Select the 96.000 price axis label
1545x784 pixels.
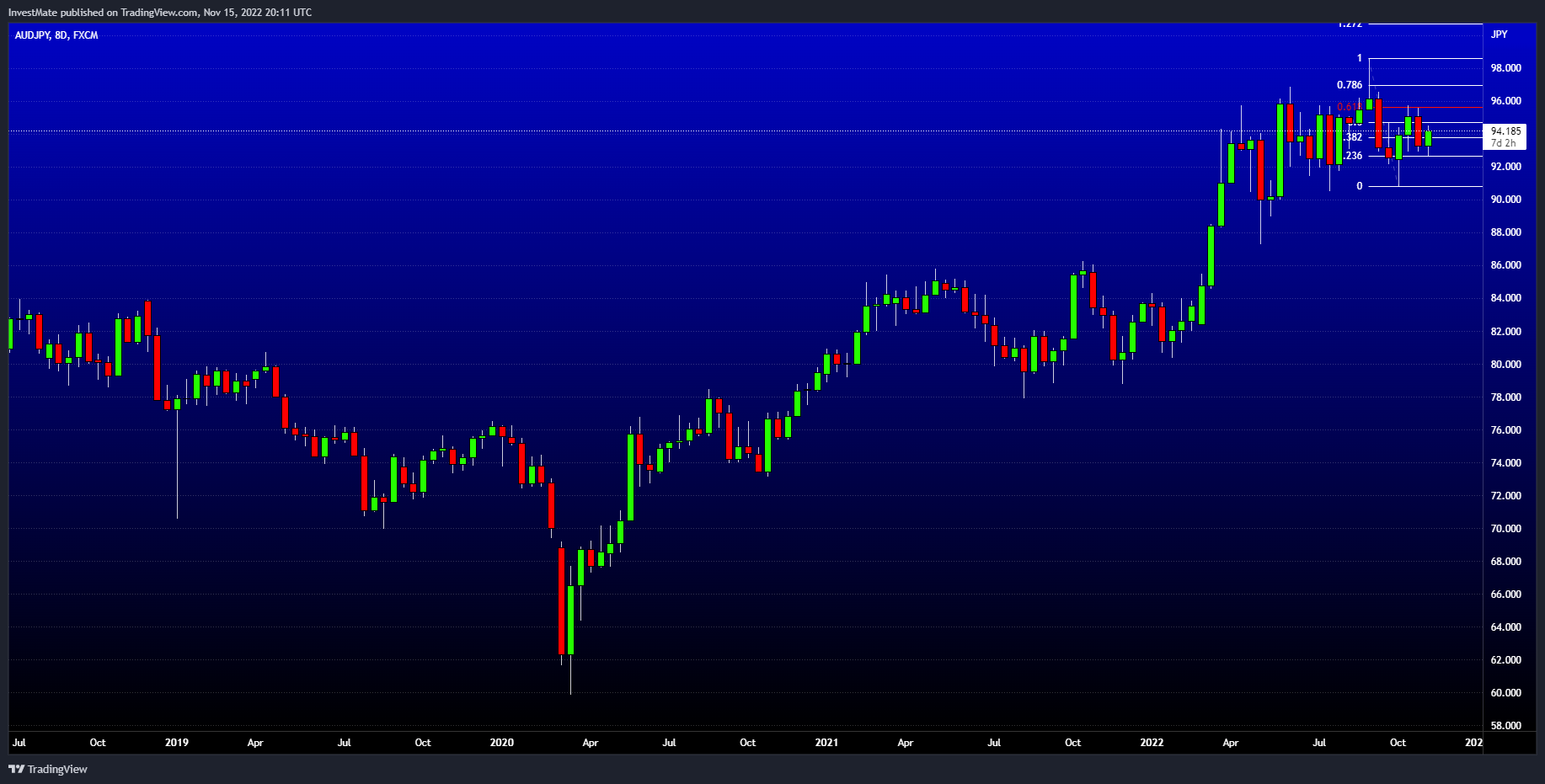(x=1505, y=101)
